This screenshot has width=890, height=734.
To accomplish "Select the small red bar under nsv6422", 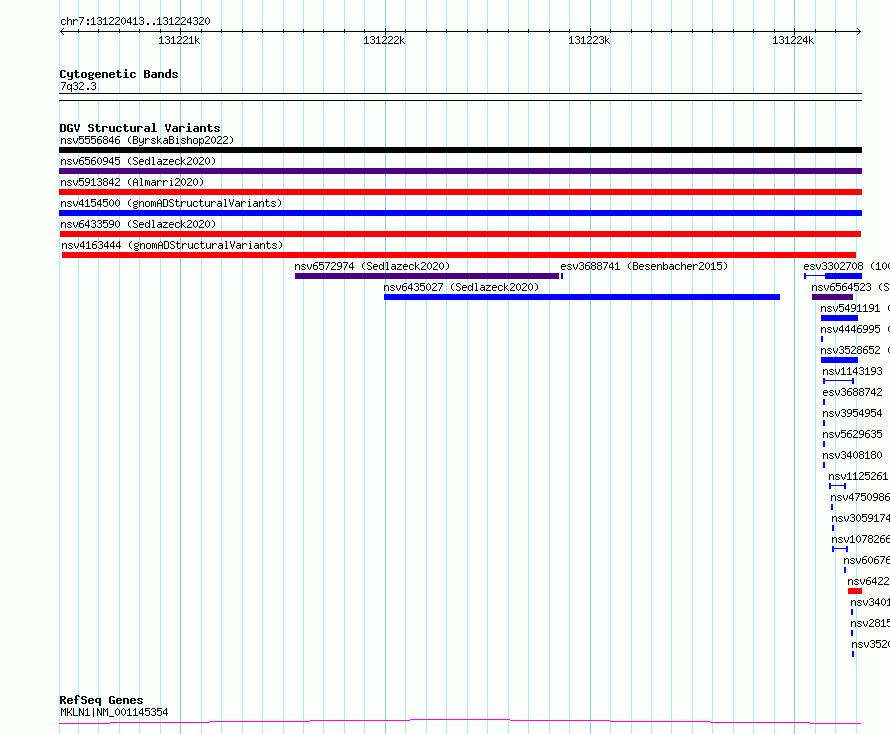I will click(x=855, y=591).
